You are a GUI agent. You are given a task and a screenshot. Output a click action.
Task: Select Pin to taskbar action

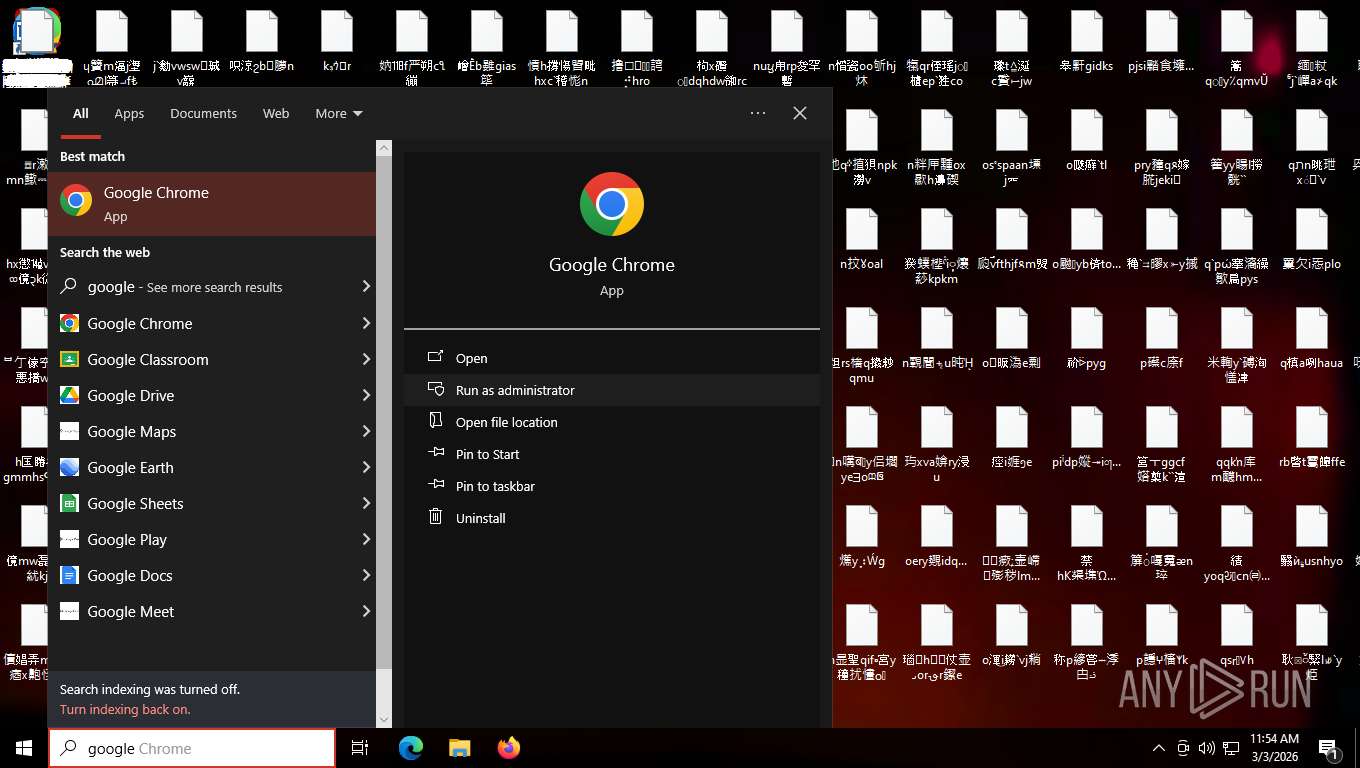611,486
